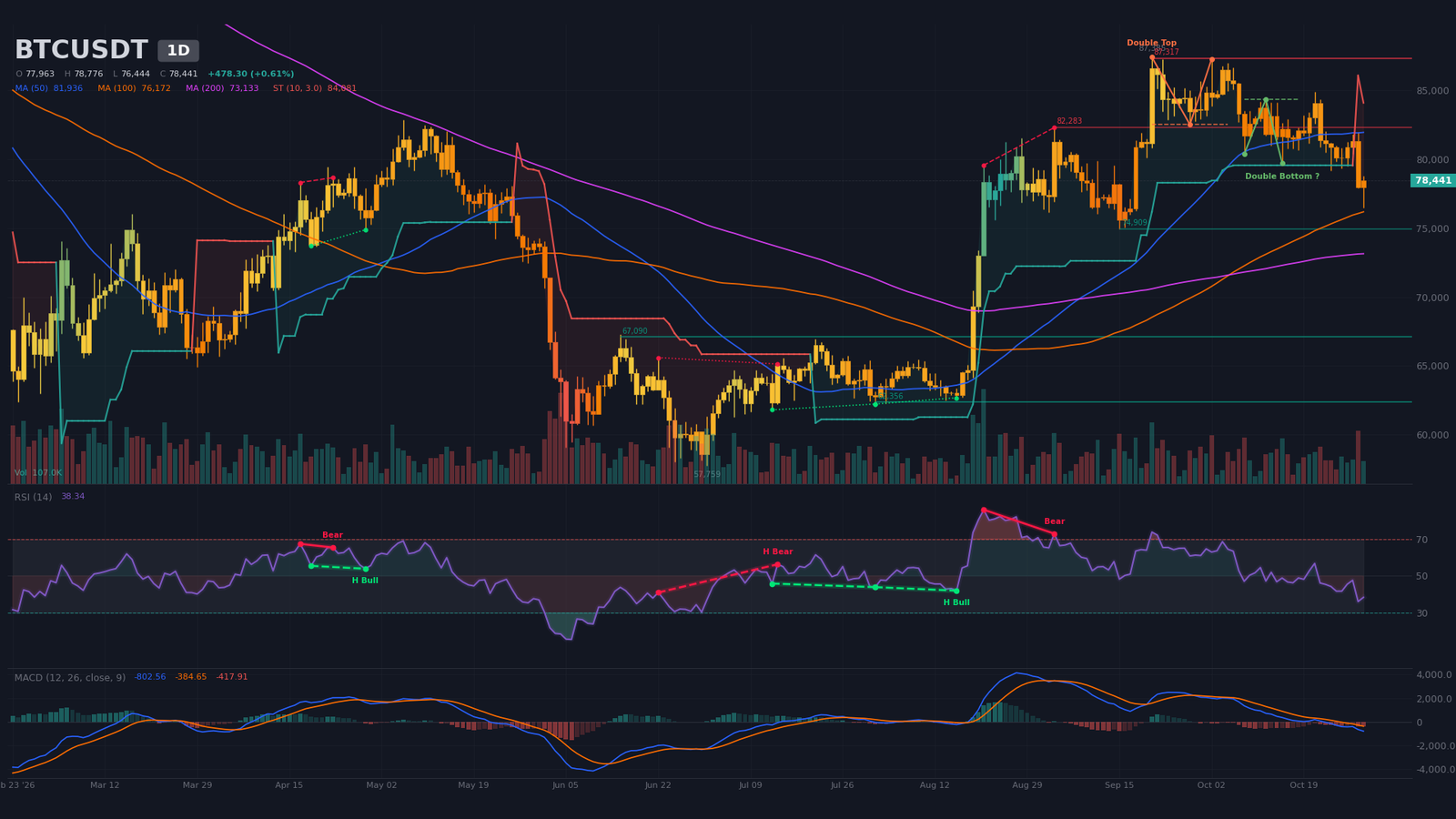
Task: Click the MACD -4,000.0 axis label
Action: [x=1434, y=770]
